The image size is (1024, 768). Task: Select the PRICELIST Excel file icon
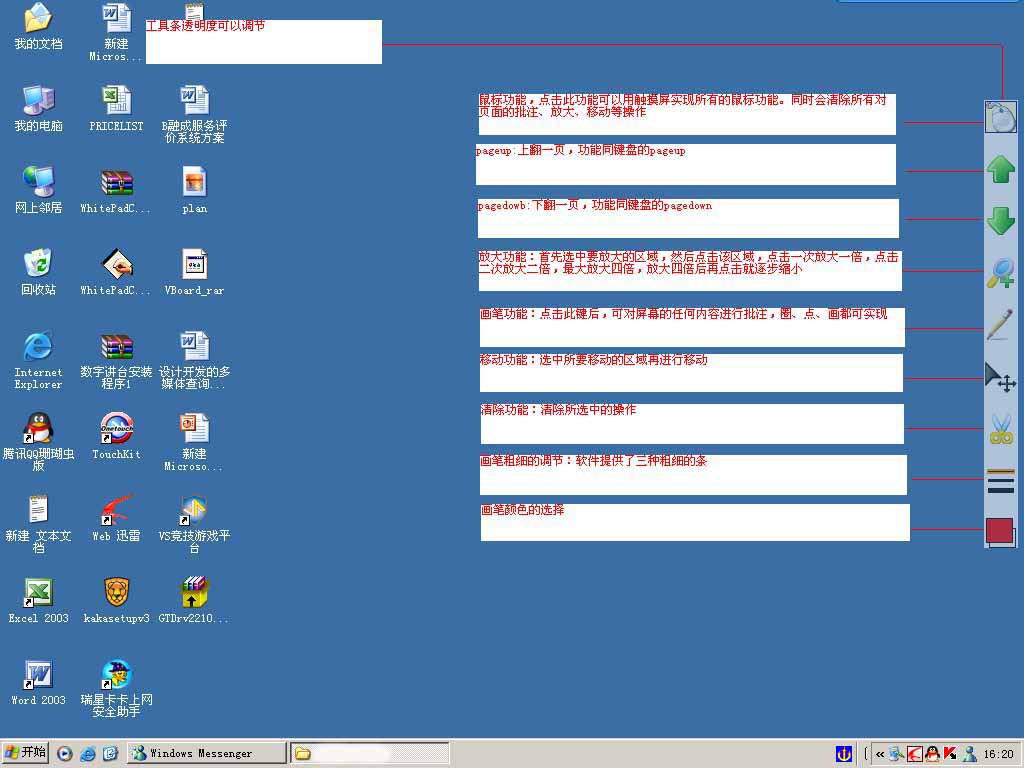click(x=116, y=101)
